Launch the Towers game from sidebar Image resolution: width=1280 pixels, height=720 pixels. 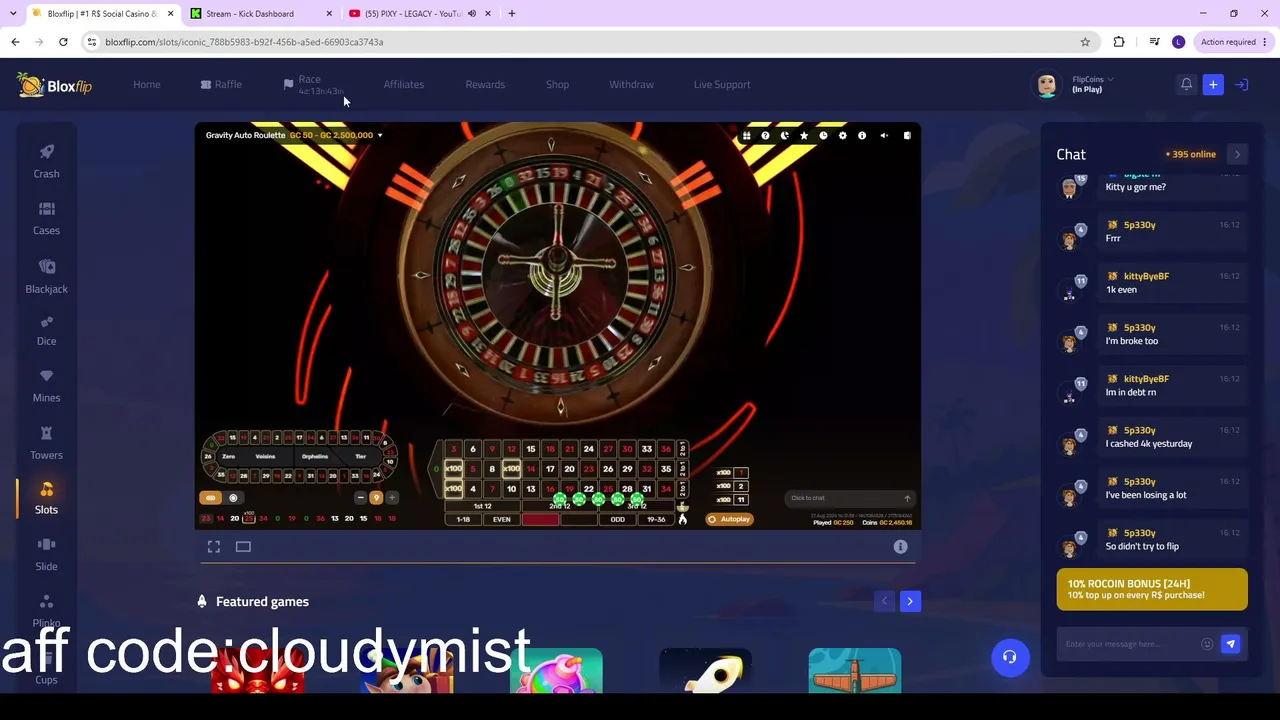[x=46, y=443]
